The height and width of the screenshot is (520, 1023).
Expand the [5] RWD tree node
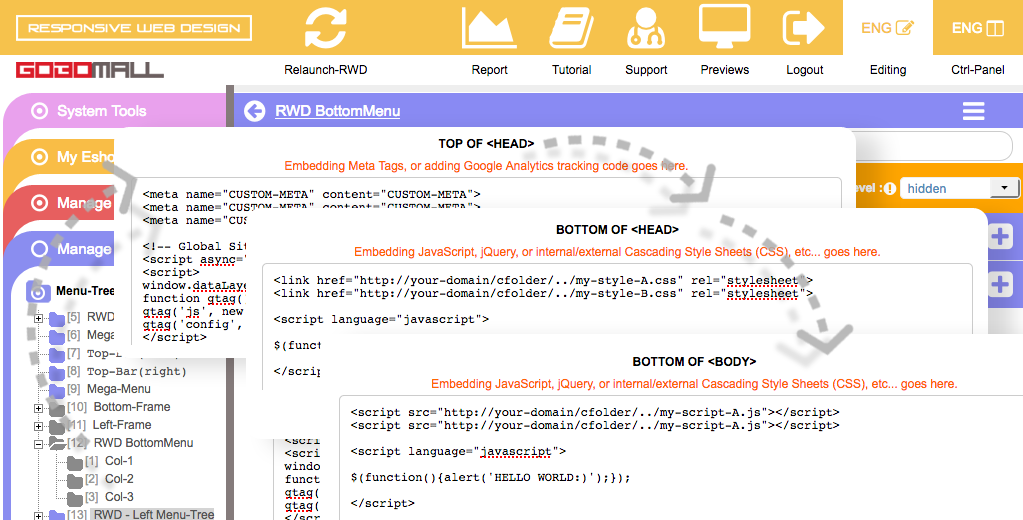(x=38, y=318)
